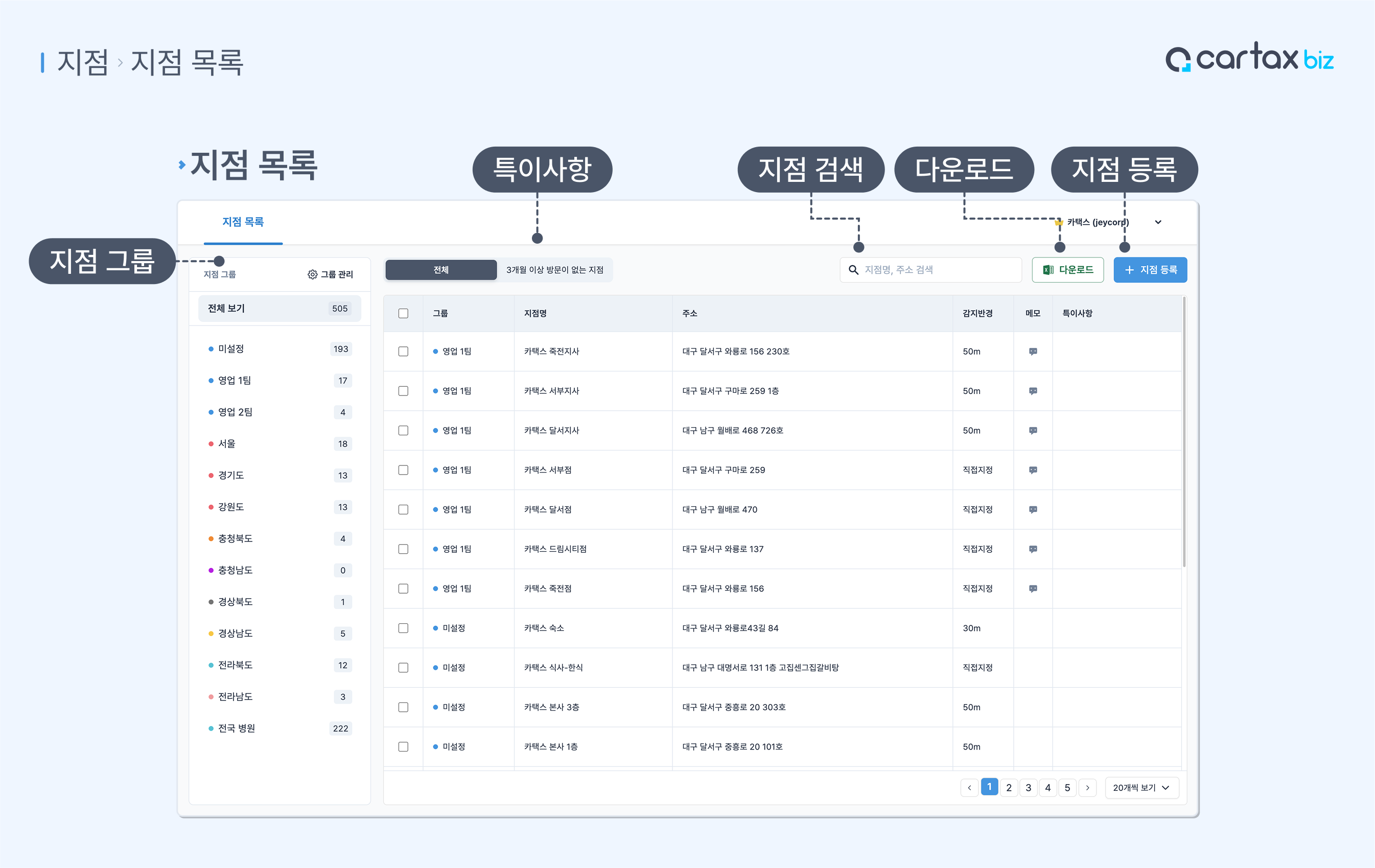1375x868 pixels.
Task: Go to page 3 in pagination
Action: pos(1028,788)
